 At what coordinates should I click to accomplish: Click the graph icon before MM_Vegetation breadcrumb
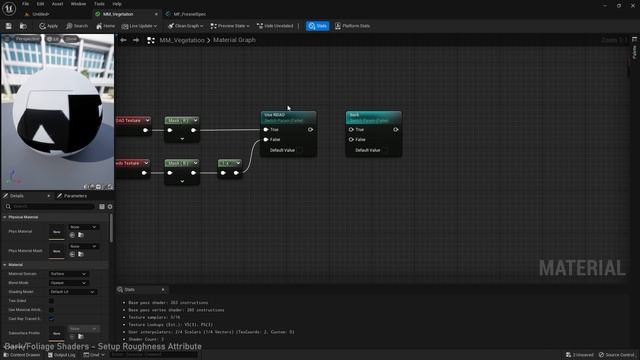[x=151, y=40]
